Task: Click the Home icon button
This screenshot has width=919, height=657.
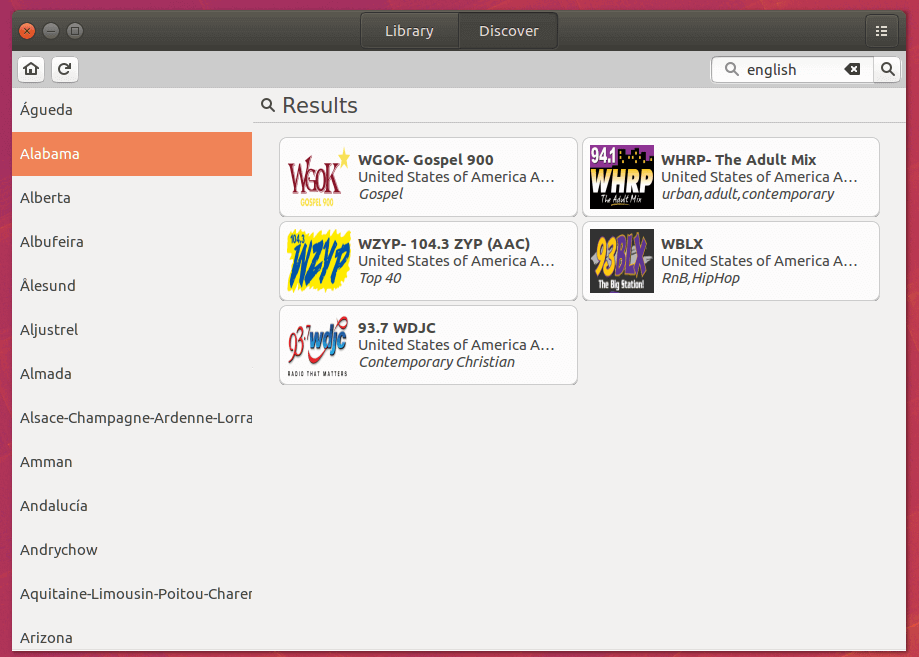Action: point(32,69)
